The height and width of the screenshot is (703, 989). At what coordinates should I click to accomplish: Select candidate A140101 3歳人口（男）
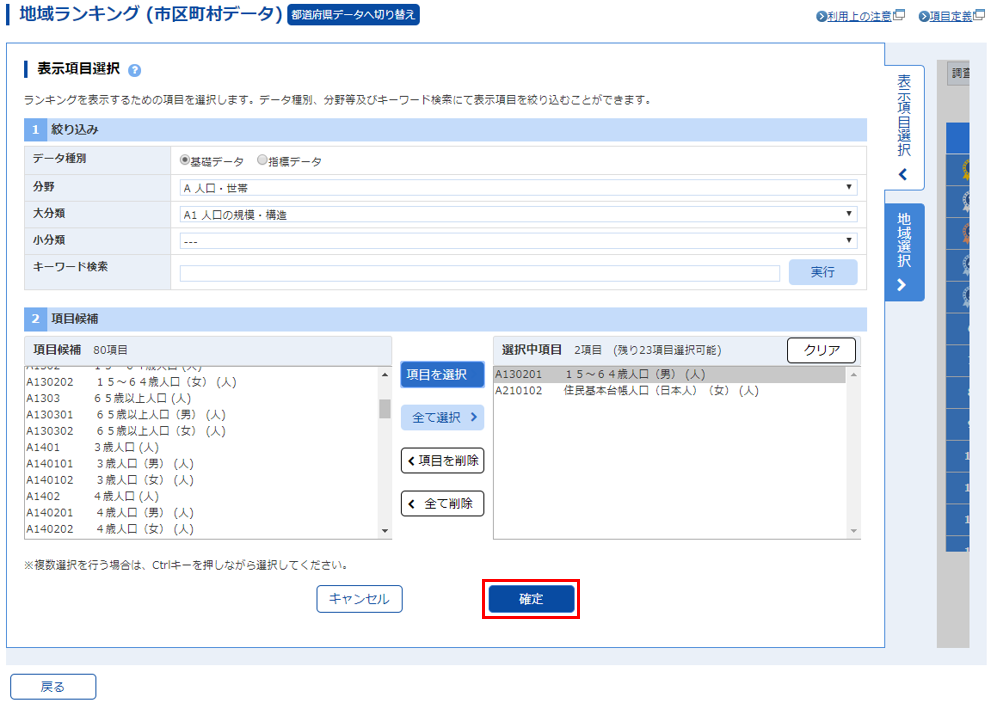coord(202,464)
